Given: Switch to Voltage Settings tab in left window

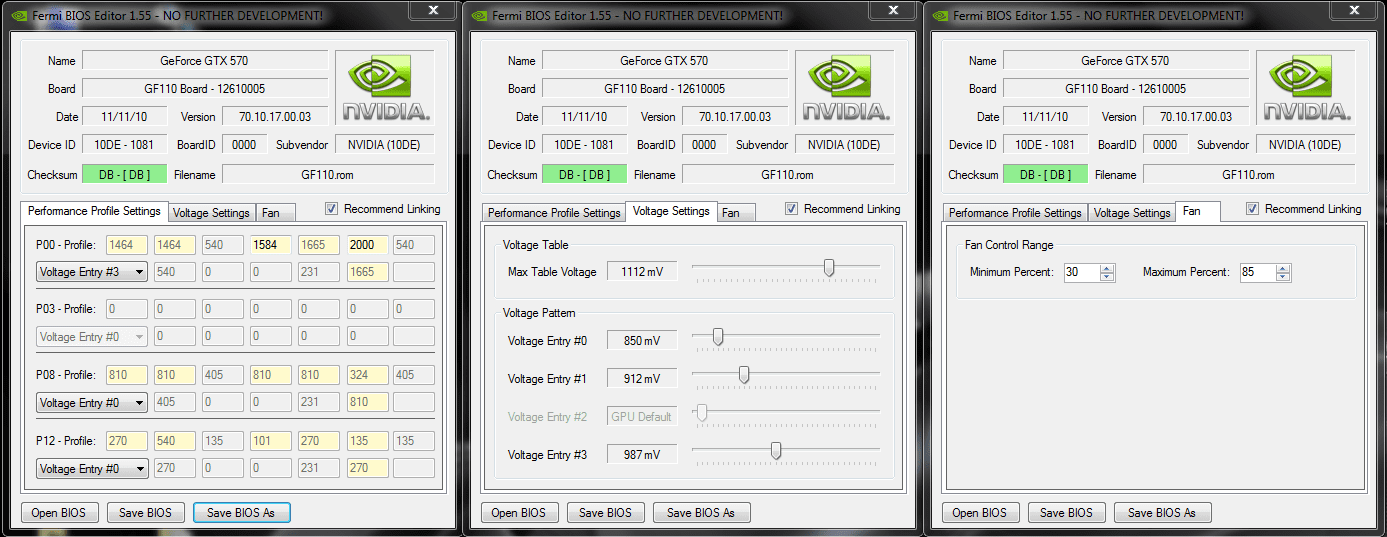Looking at the screenshot, I should (211, 213).
